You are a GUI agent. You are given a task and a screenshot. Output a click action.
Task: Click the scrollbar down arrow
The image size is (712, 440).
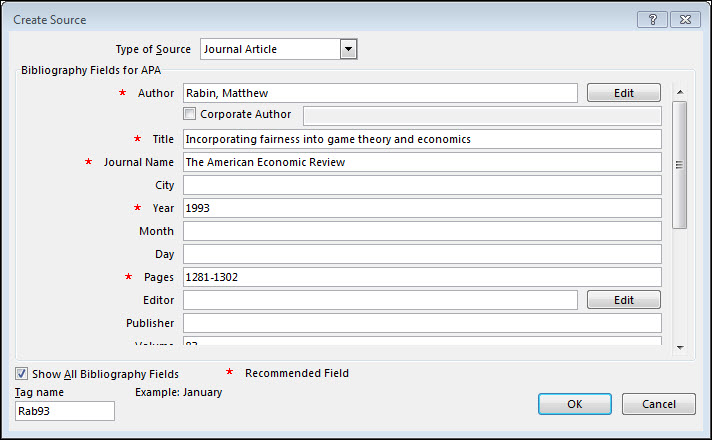tap(680, 348)
